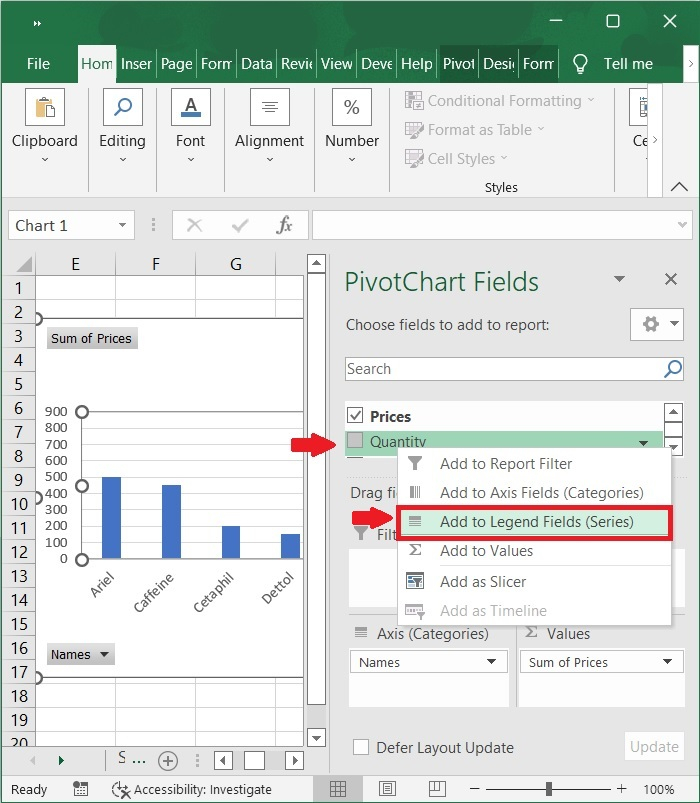Click the zoom slider handle

coord(549,789)
